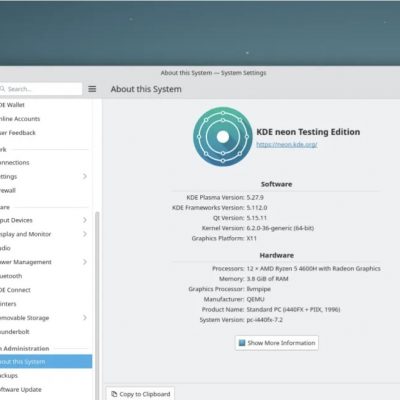Open Firewall settings
Screen dimensions: 400x400
(x=46, y=190)
